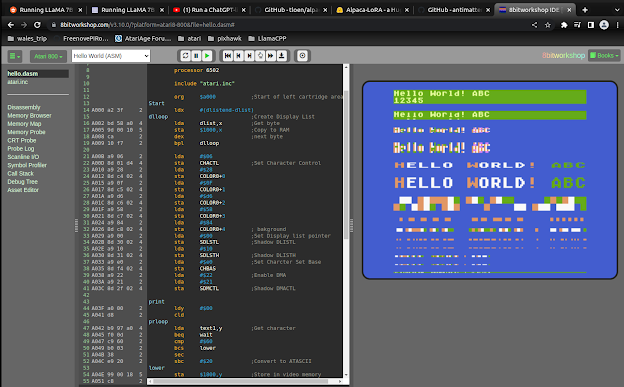Viewport: 624px width, 387px height.
Task: Click the editor horizontal scrollbar
Action: pyautogui.click(x=241, y=381)
